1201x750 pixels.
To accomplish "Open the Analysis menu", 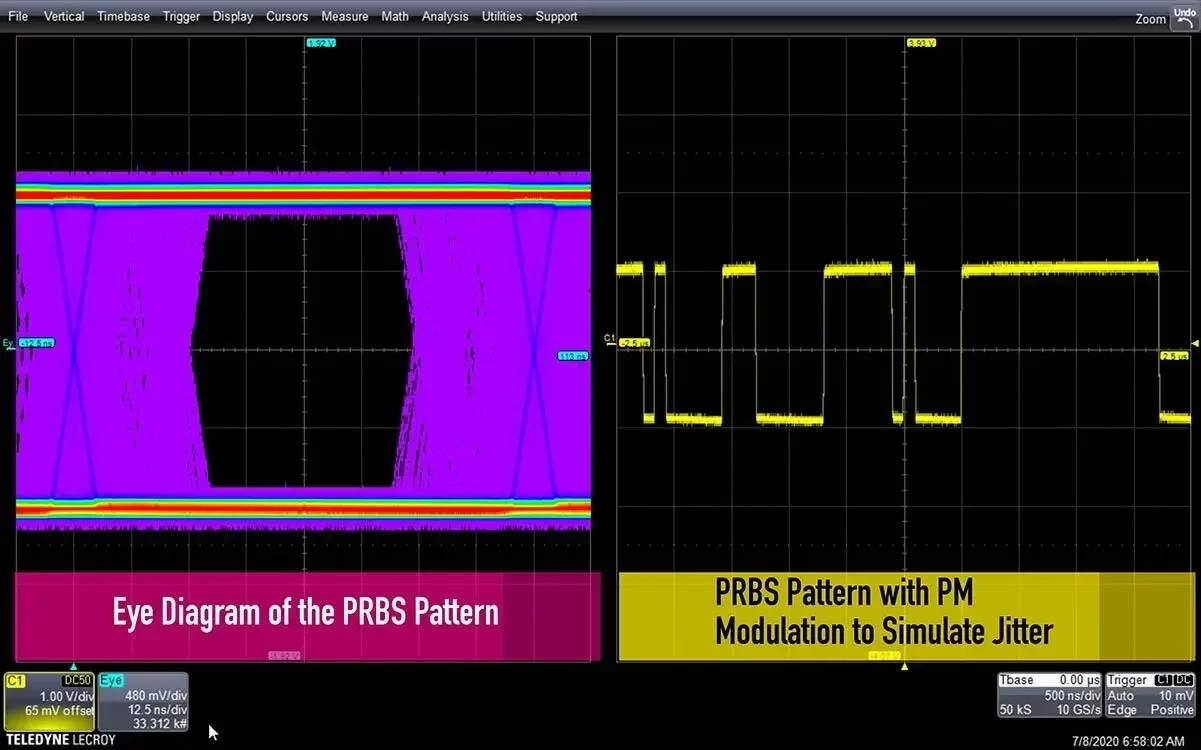I will click(445, 16).
